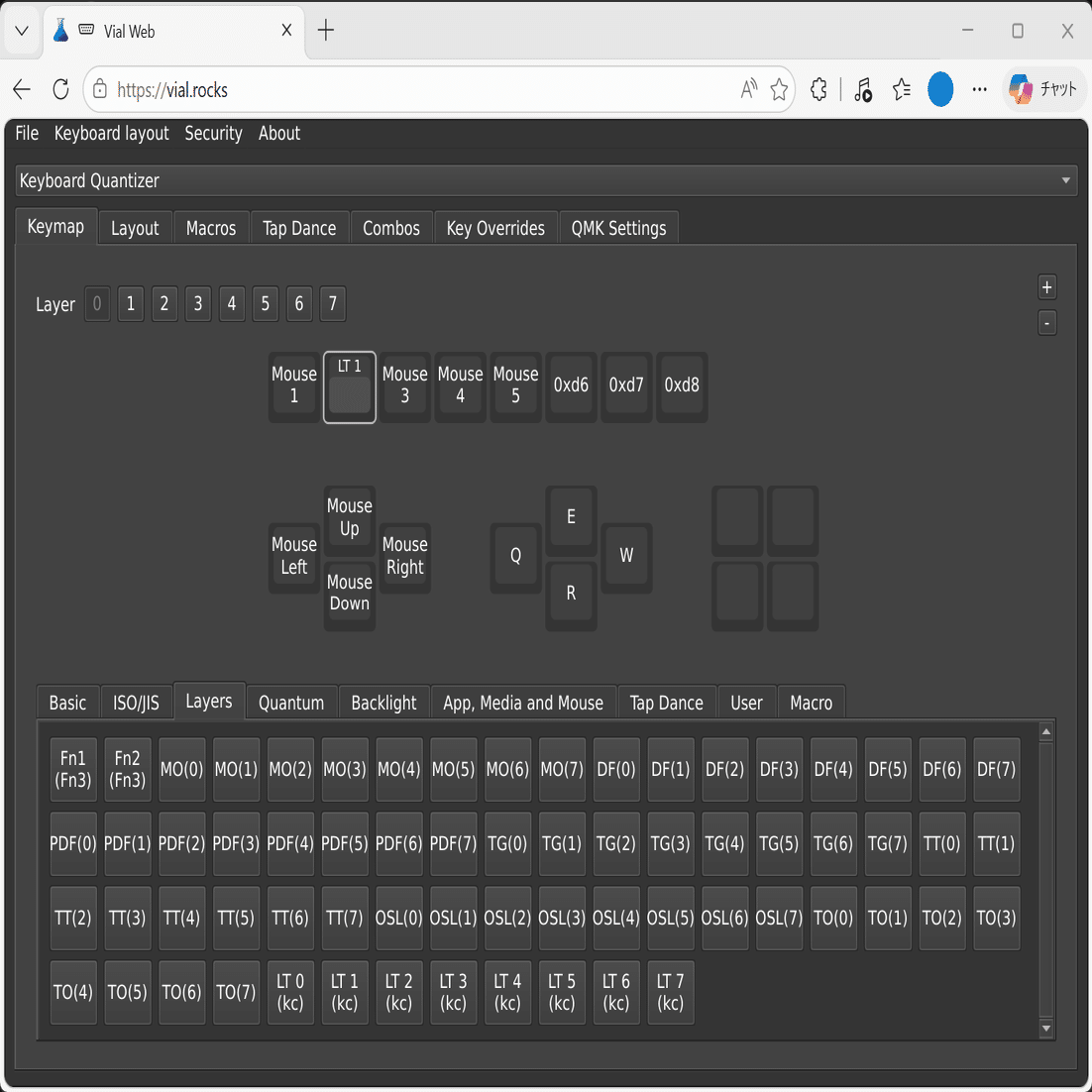The width and height of the screenshot is (1092, 1092).
Task: Open the User keycode tab
Action: click(x=746, y=703)
